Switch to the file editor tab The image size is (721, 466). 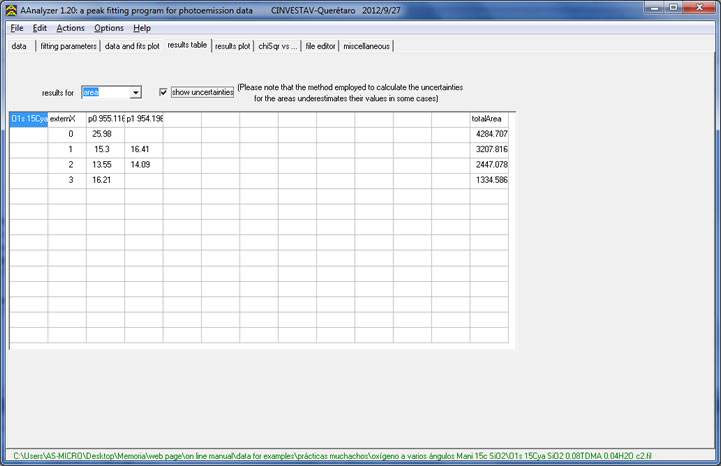(x=321, y=46)
